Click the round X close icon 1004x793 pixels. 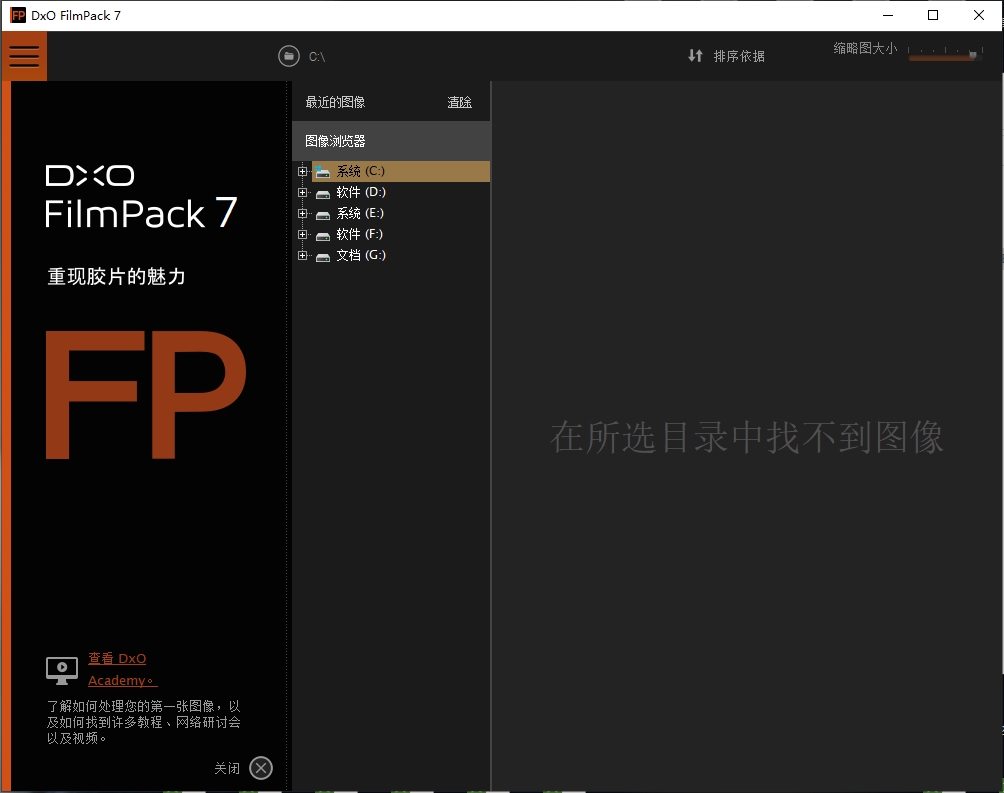(x=261, y=768)
